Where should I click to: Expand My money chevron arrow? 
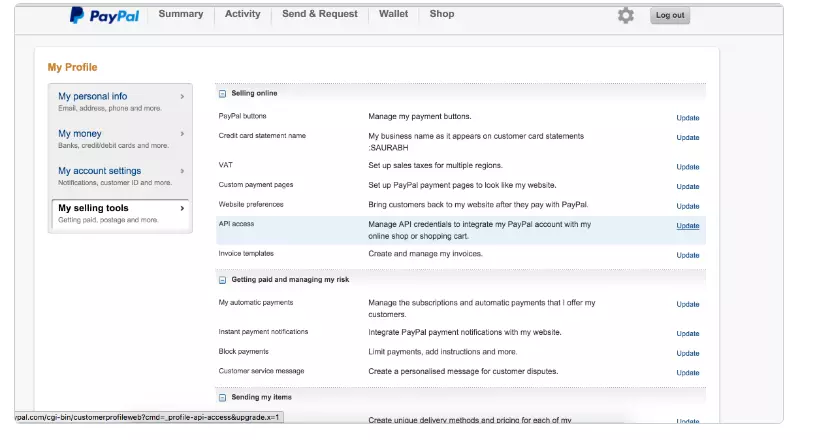pyautogui.click(x=182, y=133)
